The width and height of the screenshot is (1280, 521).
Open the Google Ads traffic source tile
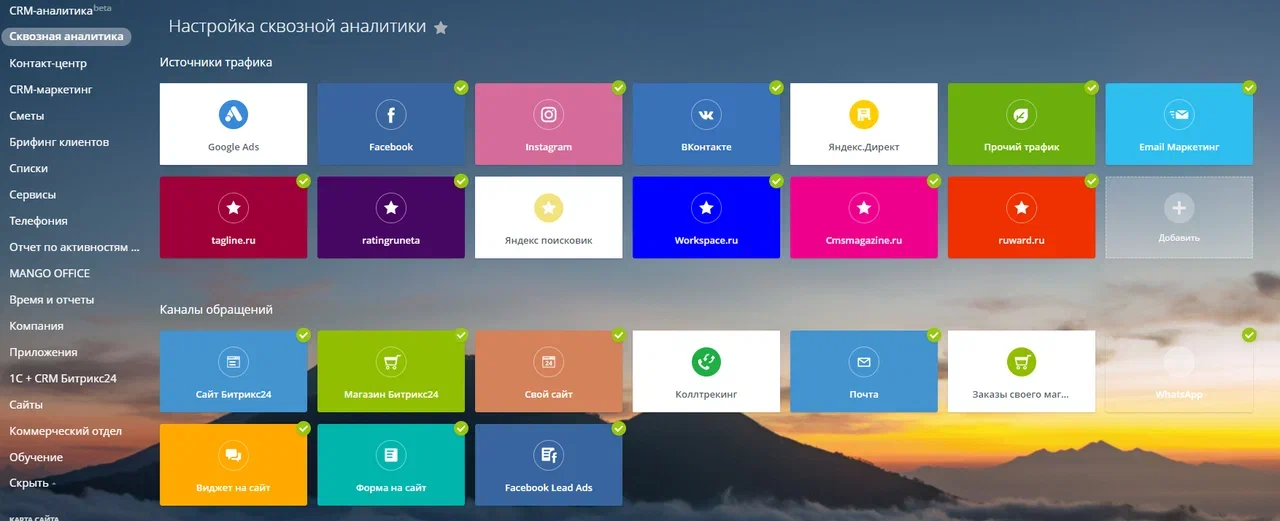233,124
